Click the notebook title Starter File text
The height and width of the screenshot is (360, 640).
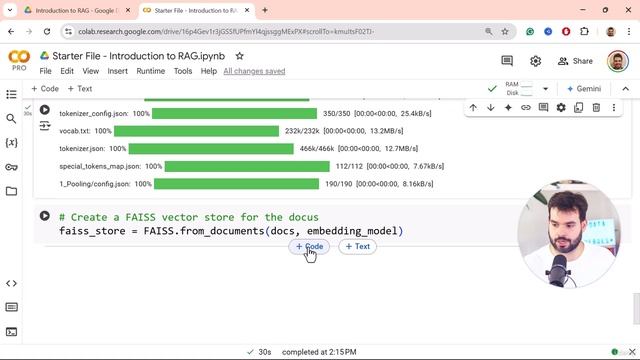pos(139,56)
